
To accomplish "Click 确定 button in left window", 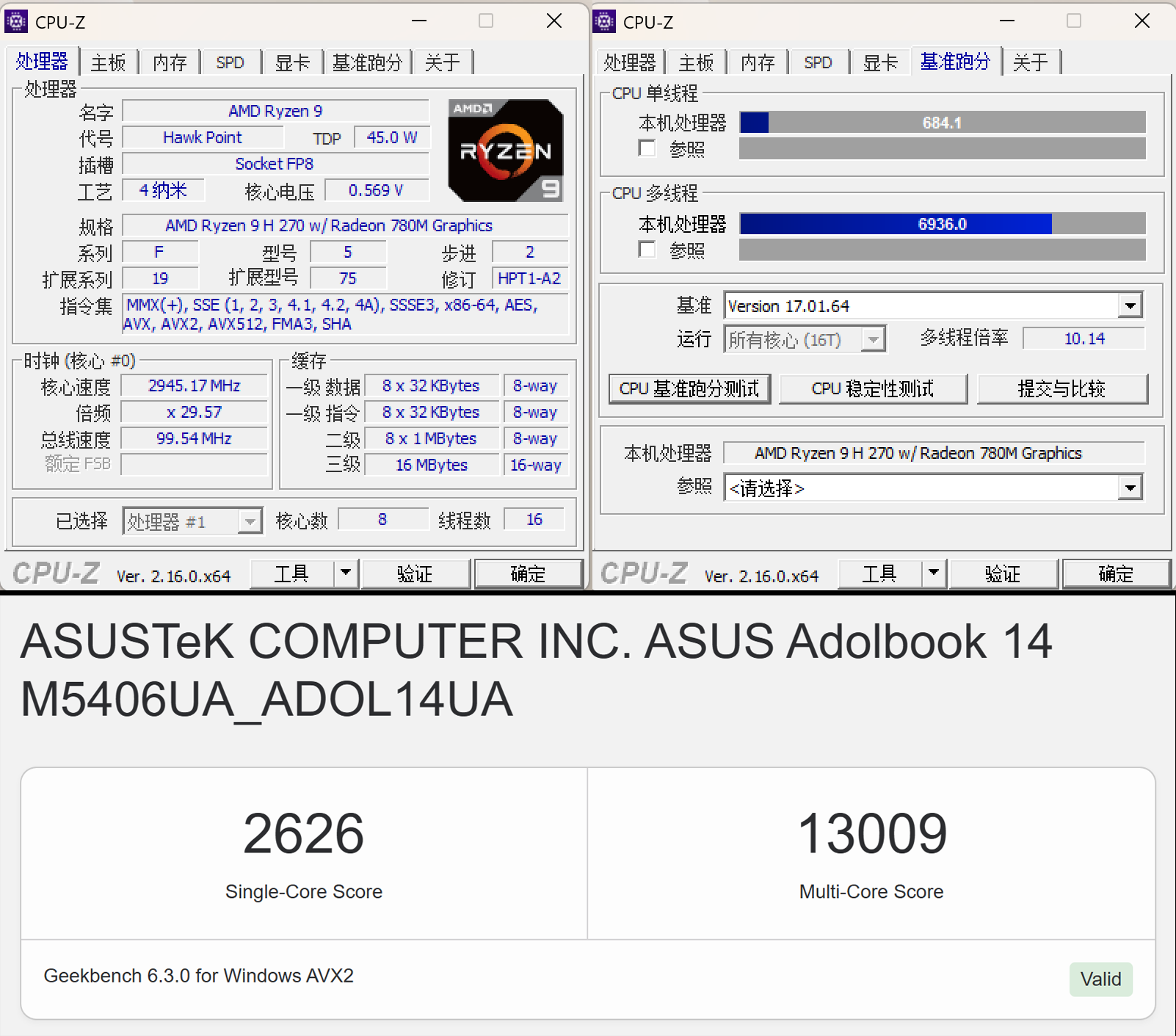I will point(528,573).
